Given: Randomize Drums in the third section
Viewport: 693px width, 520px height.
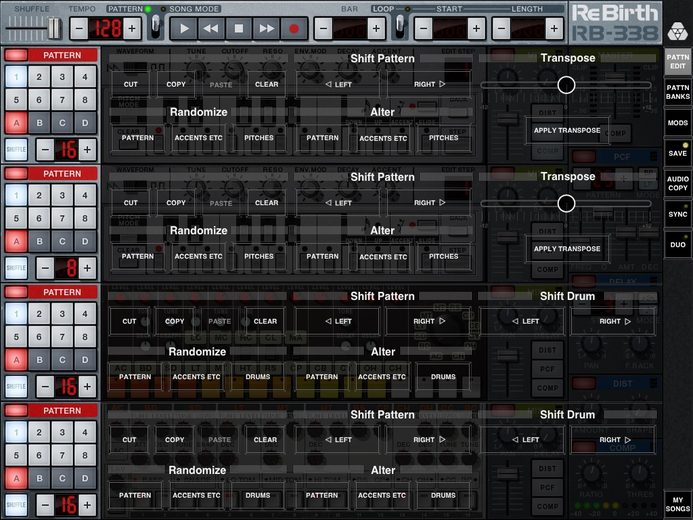Looking at the screenshot, I should pyautogui.click(x=258, y=377).
